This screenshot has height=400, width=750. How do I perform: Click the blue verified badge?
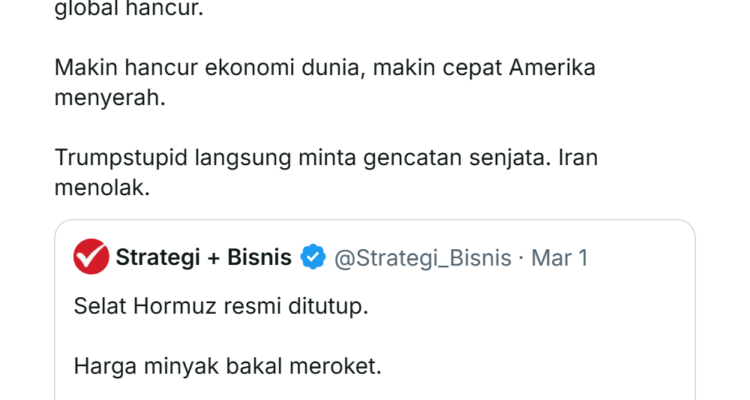[x=313, y=258]
